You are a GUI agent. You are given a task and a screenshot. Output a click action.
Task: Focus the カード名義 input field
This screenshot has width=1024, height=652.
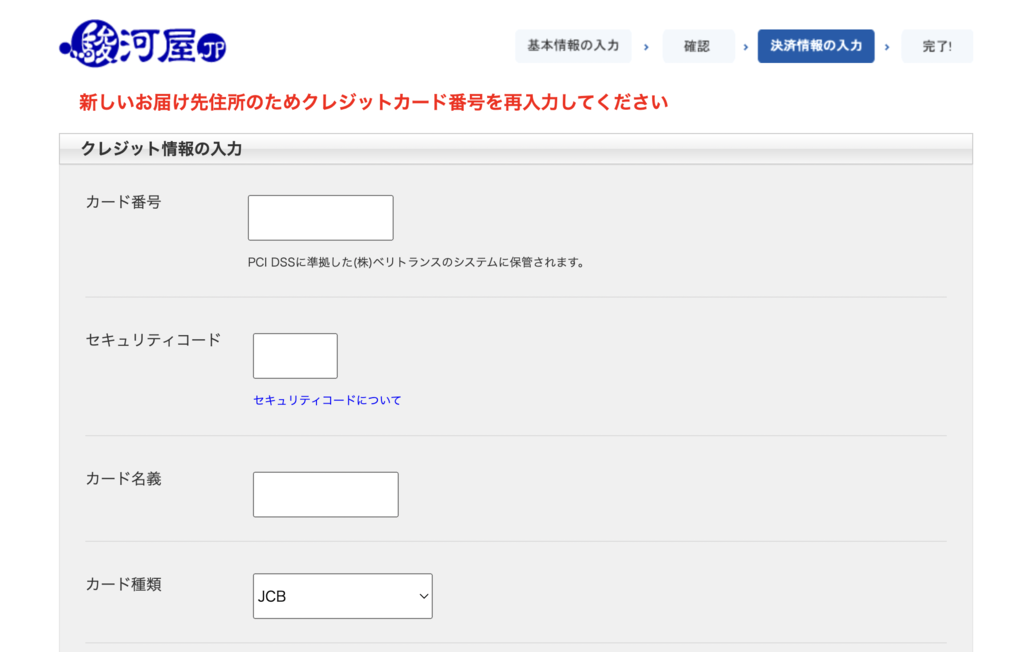click(326, 495)
